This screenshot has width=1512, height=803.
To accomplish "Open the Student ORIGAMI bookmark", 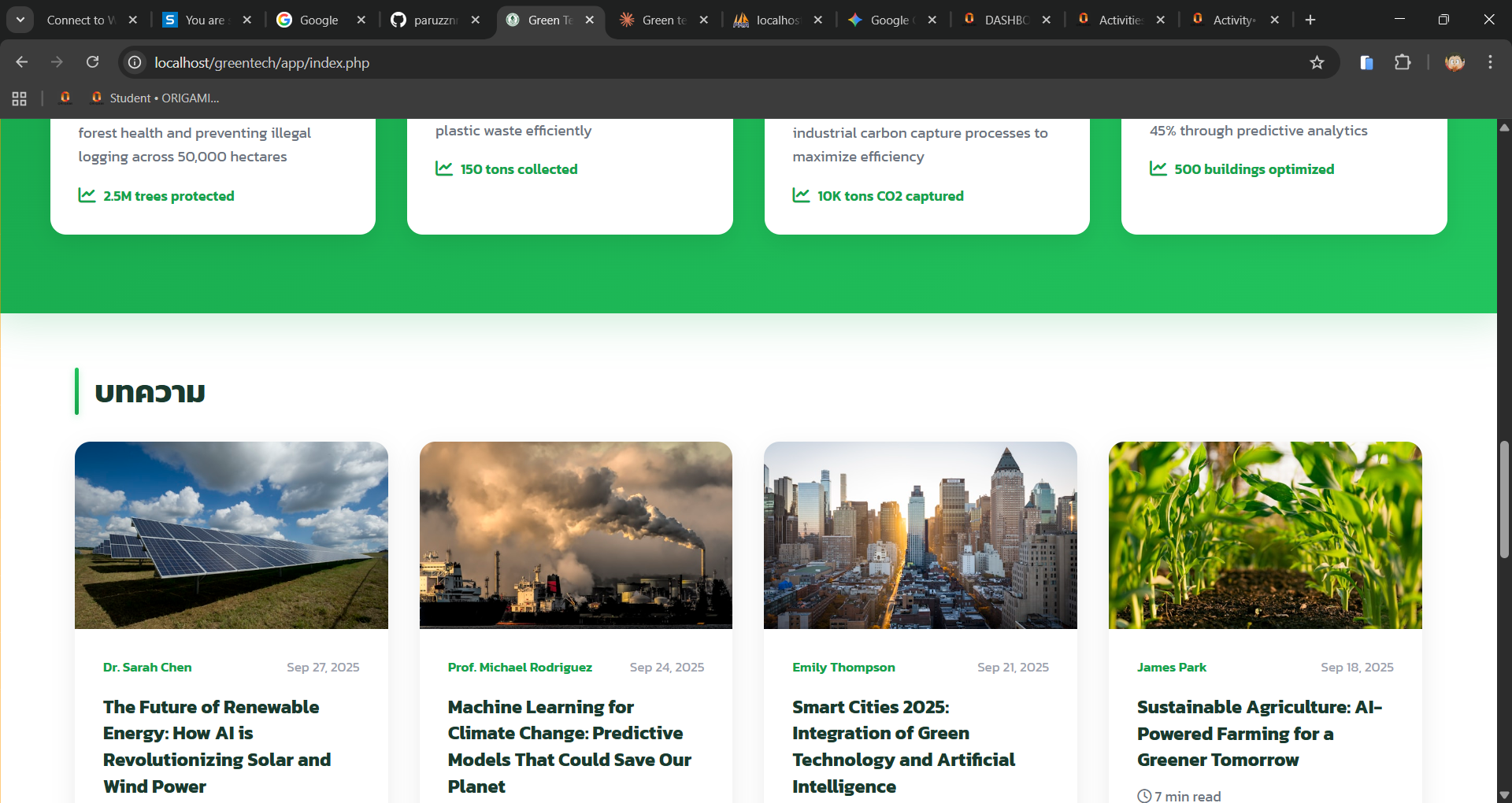I will (155, 98).
